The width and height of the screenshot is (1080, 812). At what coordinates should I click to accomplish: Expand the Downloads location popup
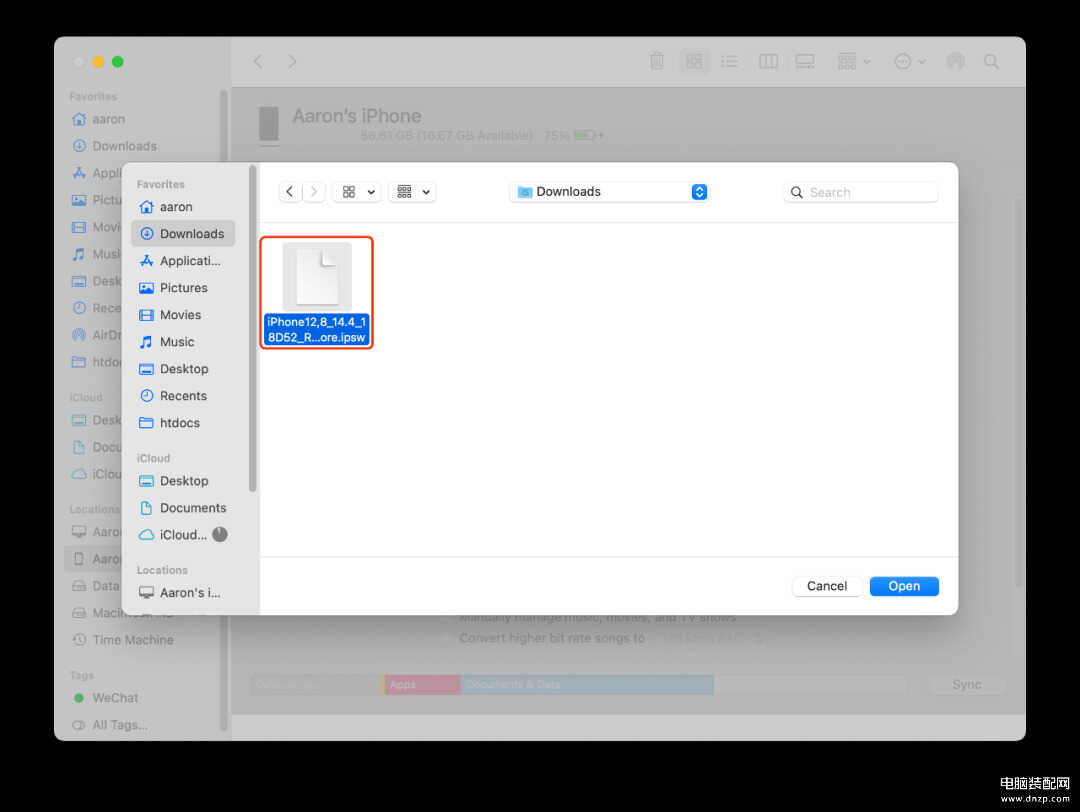pos(699,192)
